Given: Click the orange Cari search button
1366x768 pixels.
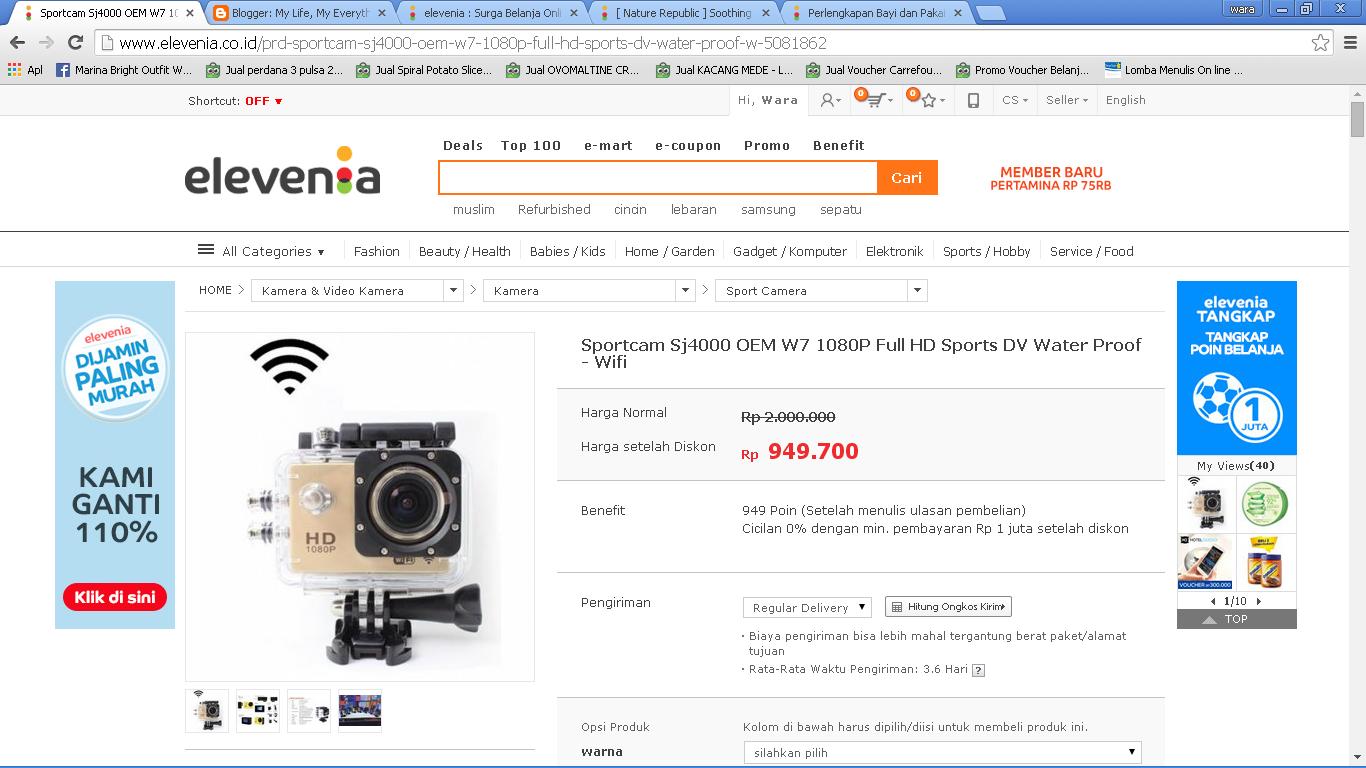Looking at the screenshot, I should pos(907,177).
